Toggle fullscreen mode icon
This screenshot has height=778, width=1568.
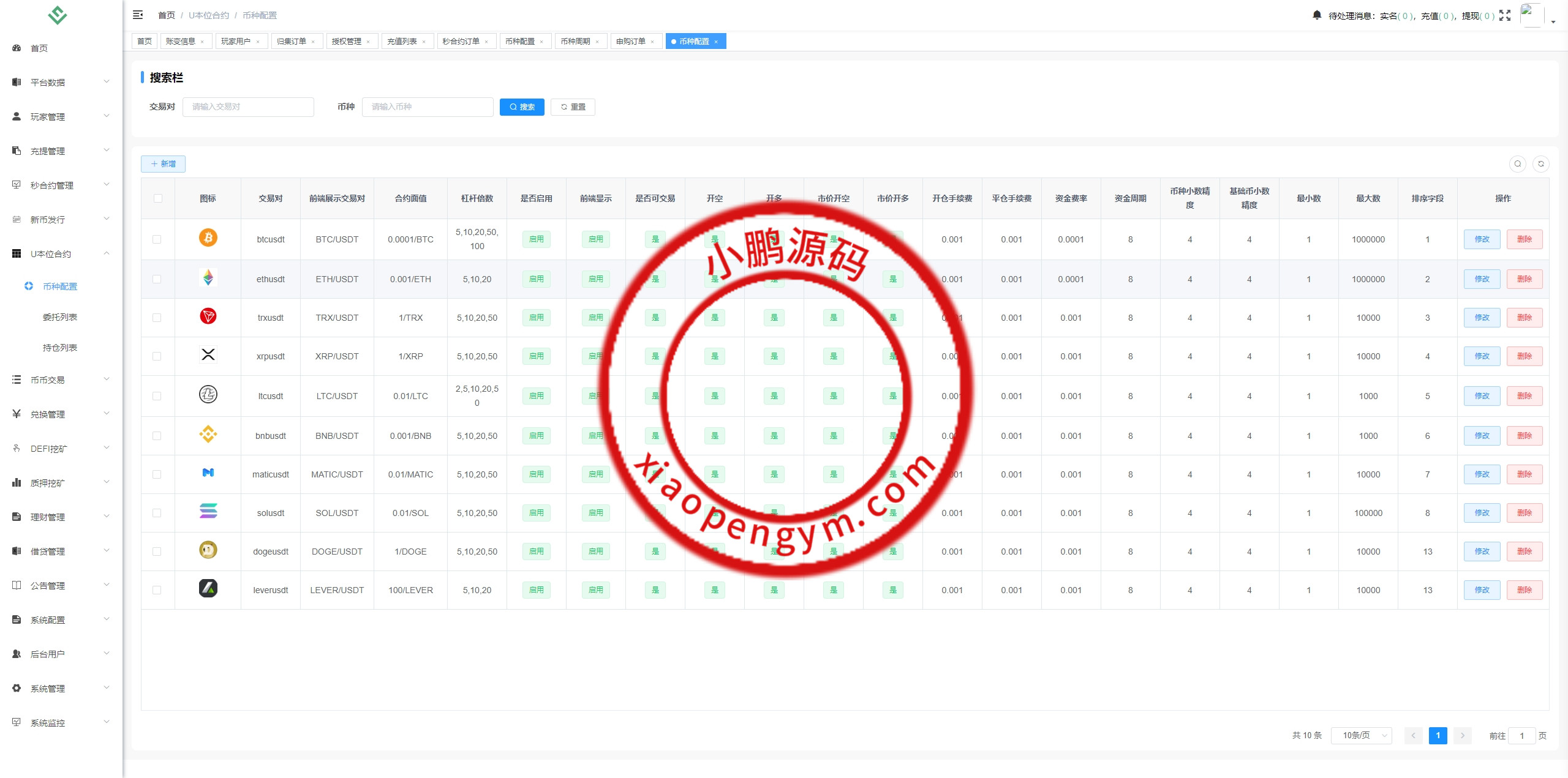point(1505,15)
